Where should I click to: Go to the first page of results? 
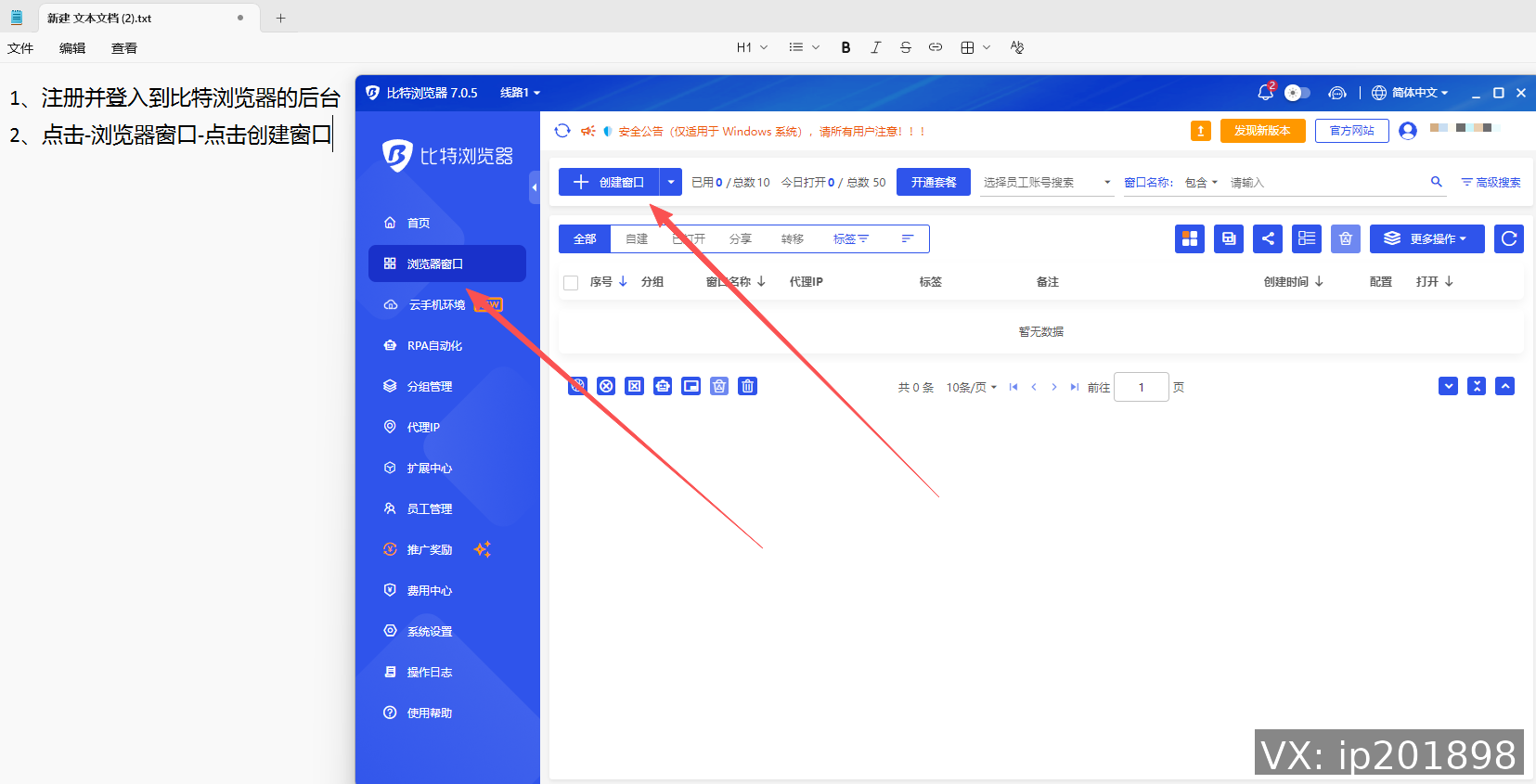1013,387
